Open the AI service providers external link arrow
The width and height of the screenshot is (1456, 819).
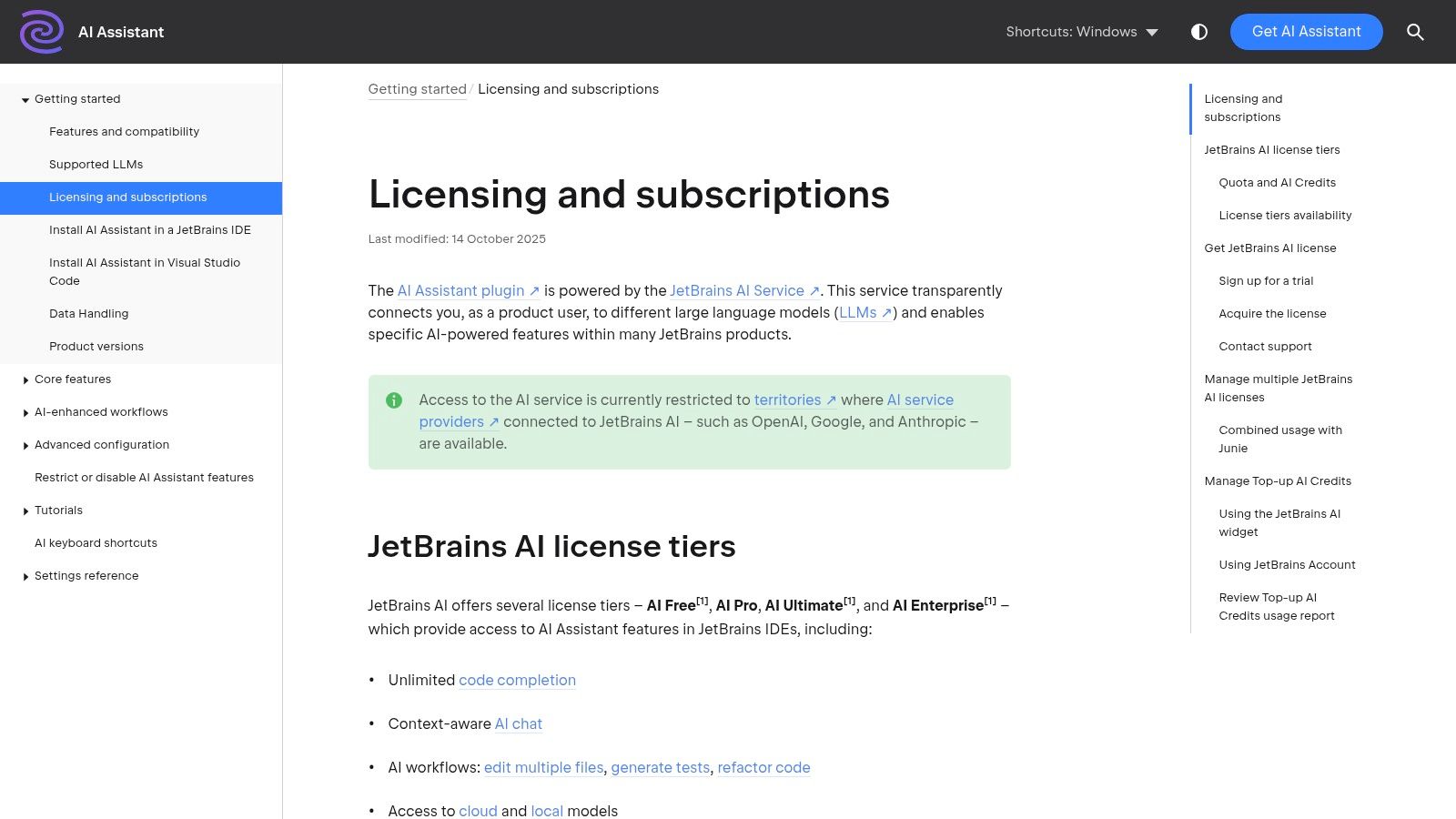coord(494,422)
